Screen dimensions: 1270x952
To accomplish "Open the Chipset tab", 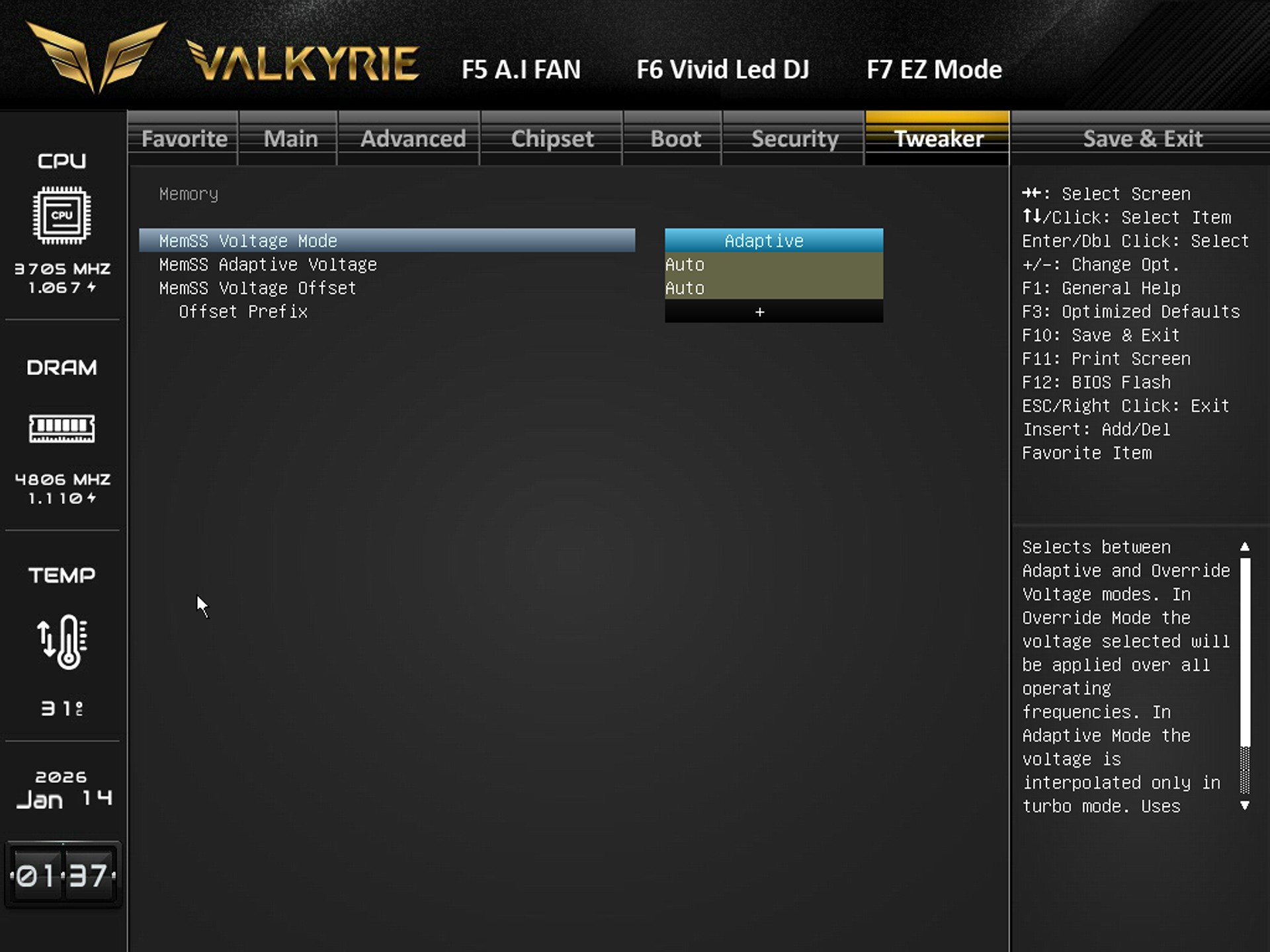I will 552,139.
